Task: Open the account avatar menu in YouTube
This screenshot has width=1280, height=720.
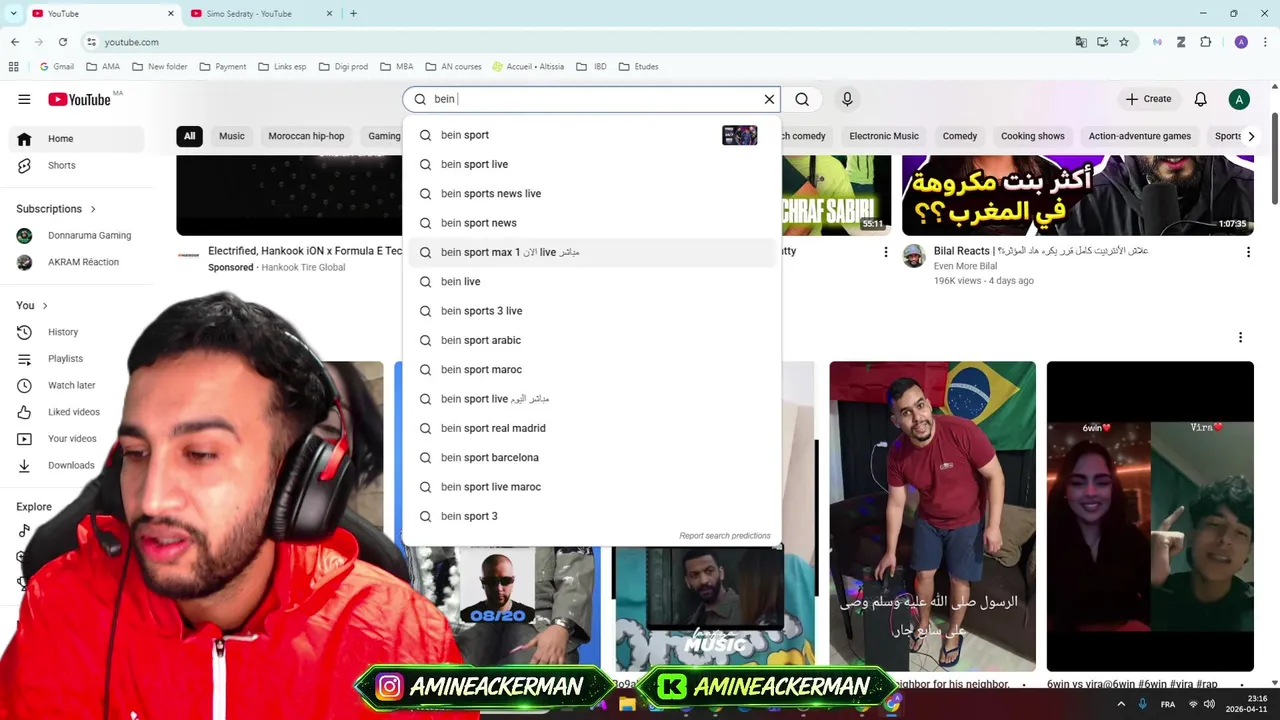Action: point(1239,99)
